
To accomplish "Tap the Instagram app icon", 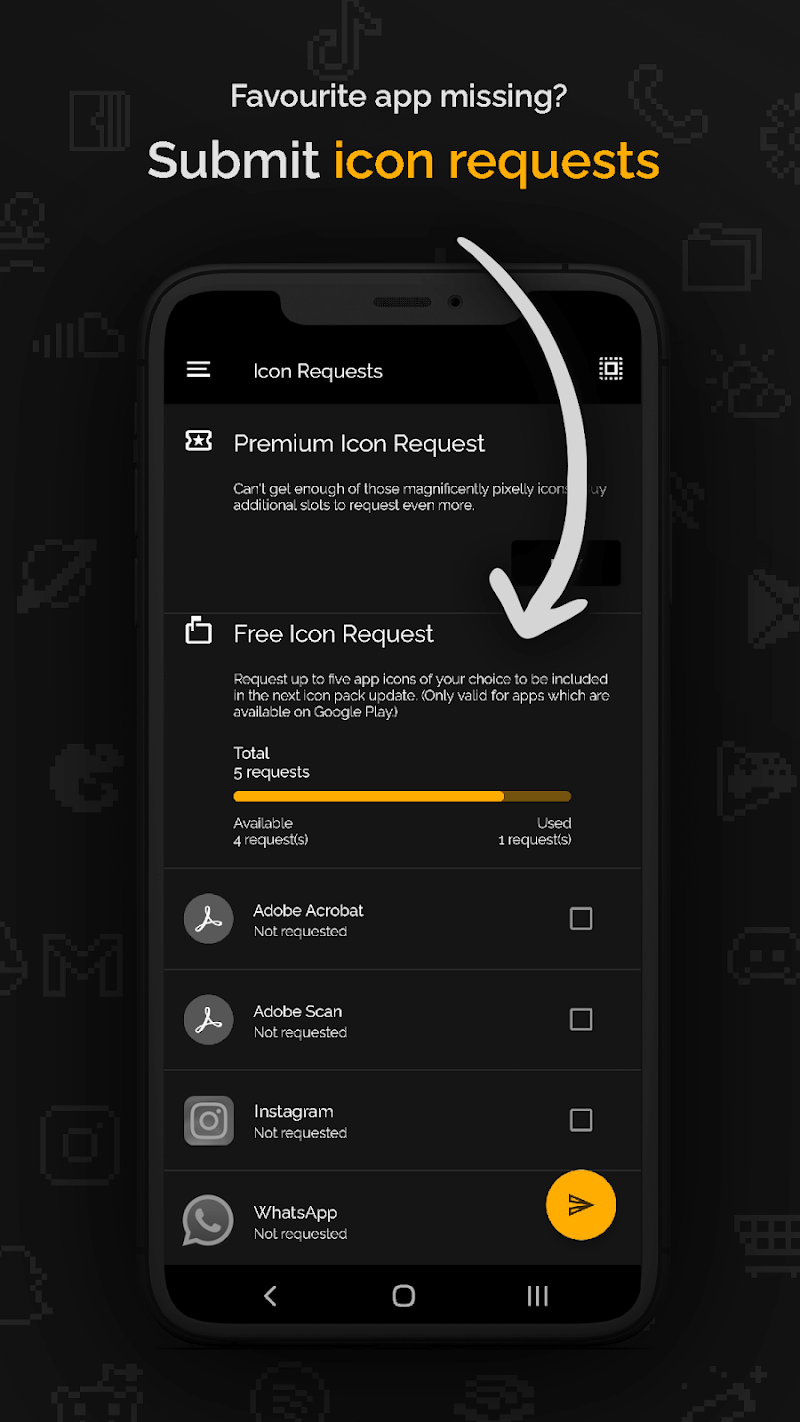I will (x=208, y=1121).
